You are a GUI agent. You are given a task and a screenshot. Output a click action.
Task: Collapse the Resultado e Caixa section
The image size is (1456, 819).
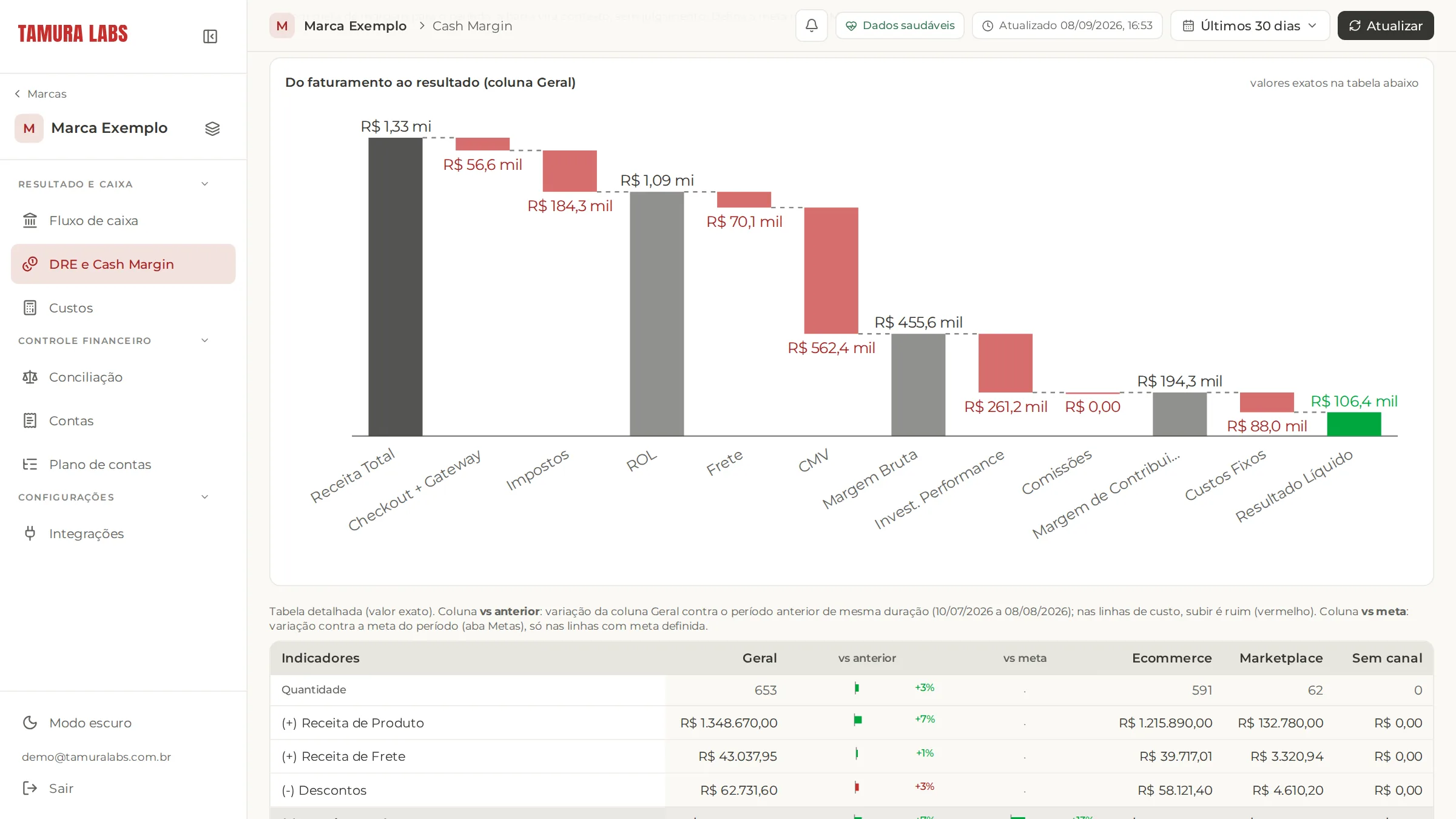[204, 184]
